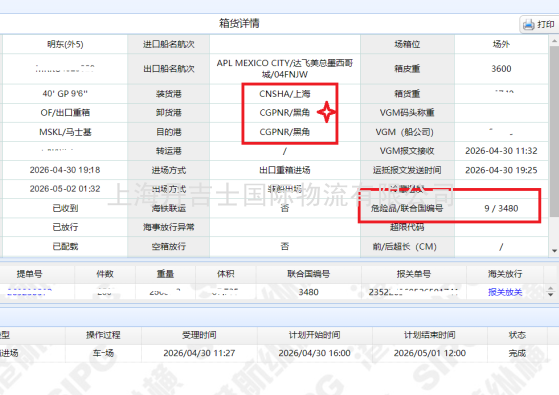559x395 pixels.
Task: Click the 2026/05/01 12:00 planned end cell
Action: (430, 353)
